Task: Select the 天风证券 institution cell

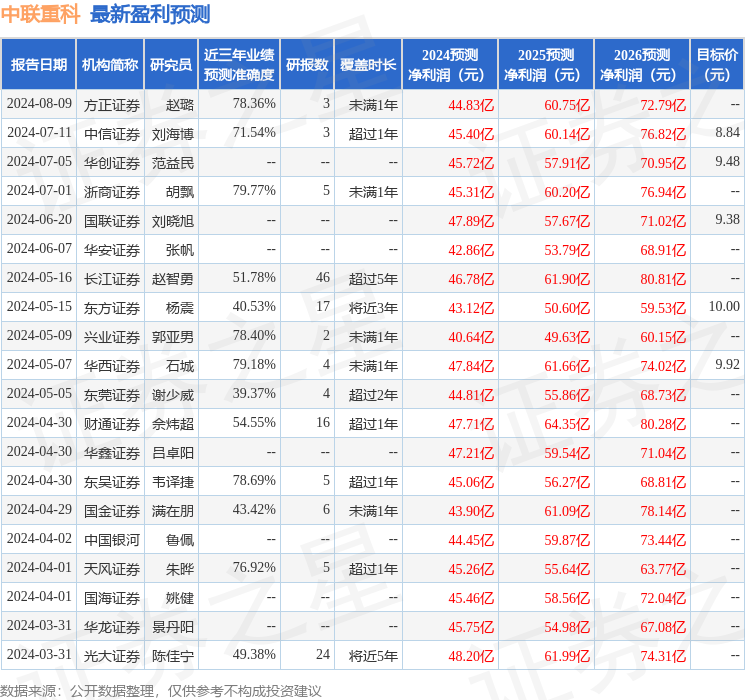Action: pyautogui.click(x=112, y=569)
